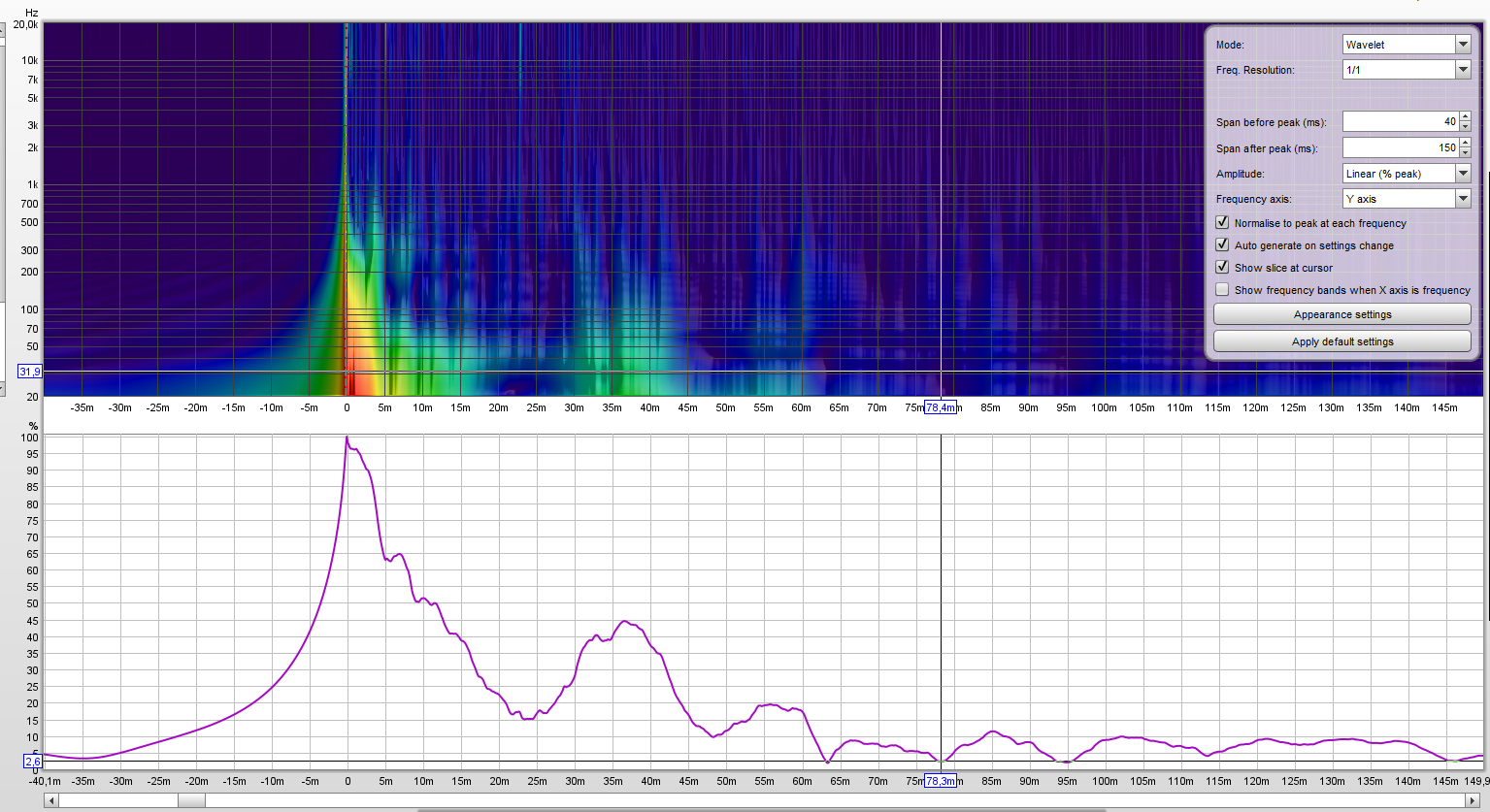Toggle Auto generate on settings change
Image resolution: width=1490 pixels, height=812 pixels.
click(x=1222, y=244)
